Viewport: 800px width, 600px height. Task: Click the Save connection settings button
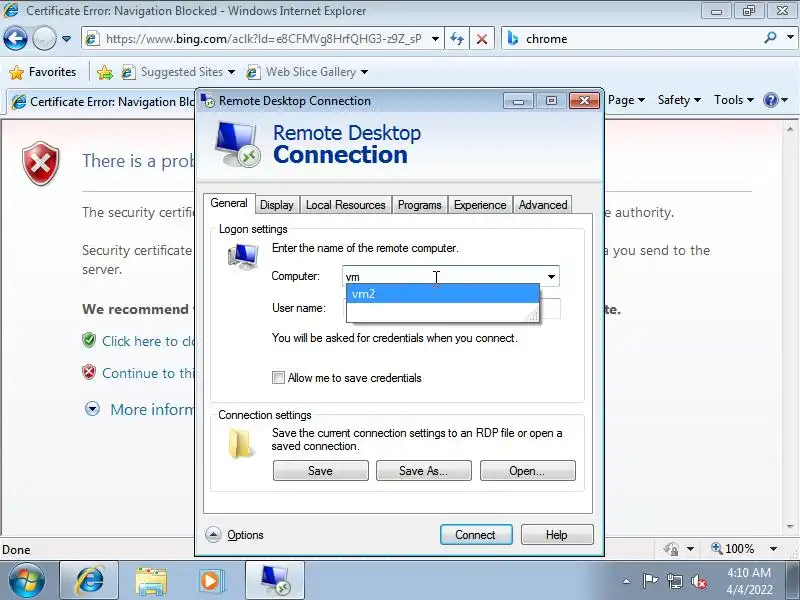click(320, 470)
